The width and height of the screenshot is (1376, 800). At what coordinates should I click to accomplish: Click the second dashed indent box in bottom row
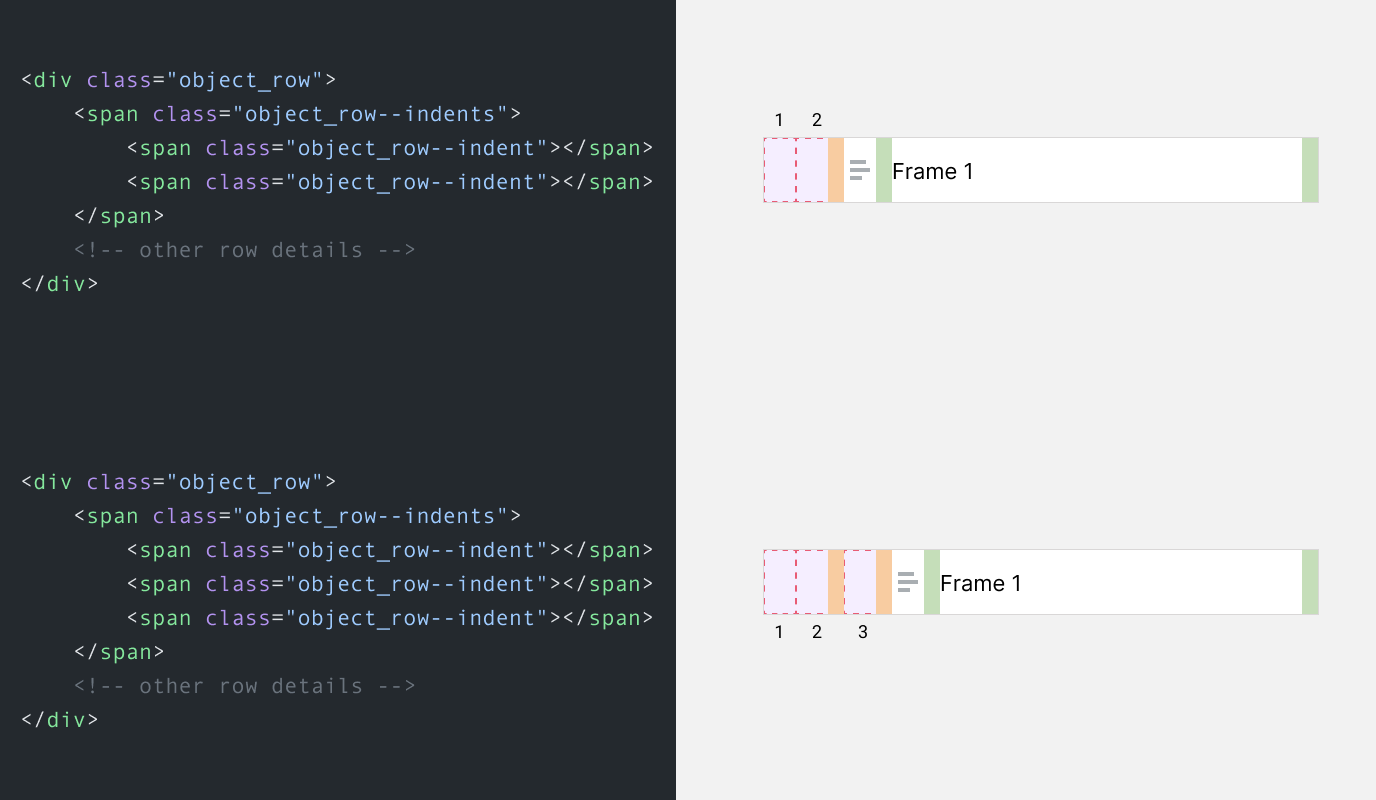tap(812, 582)
